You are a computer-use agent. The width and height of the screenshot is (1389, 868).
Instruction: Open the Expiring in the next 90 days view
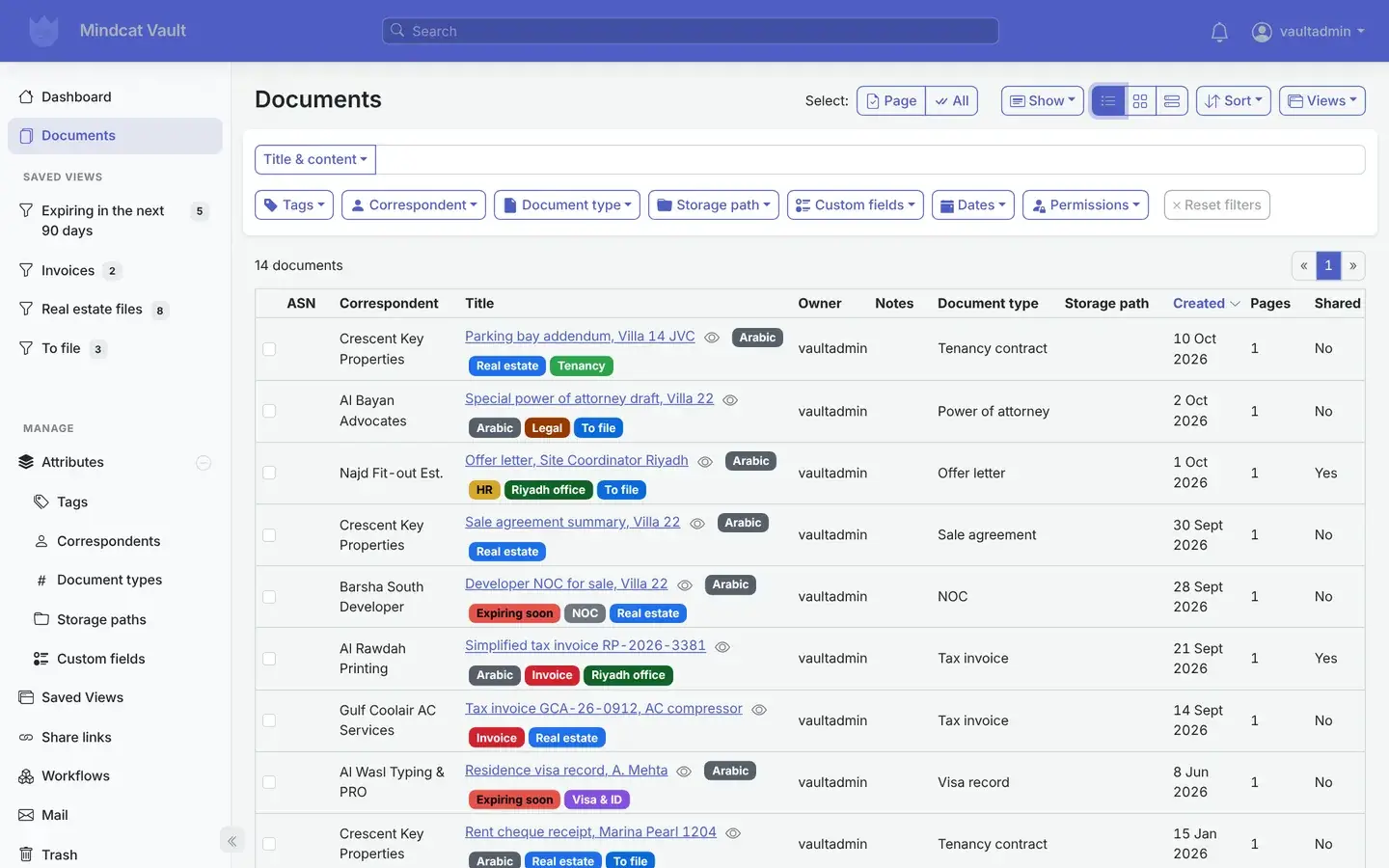point(103,221)
